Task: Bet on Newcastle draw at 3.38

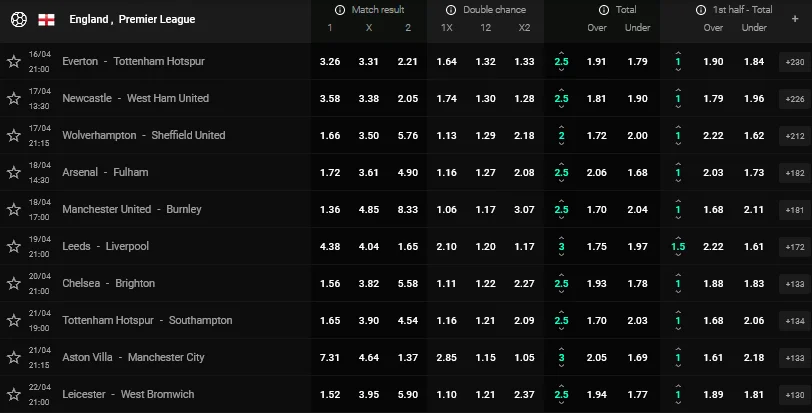Action: click(368, 98)
